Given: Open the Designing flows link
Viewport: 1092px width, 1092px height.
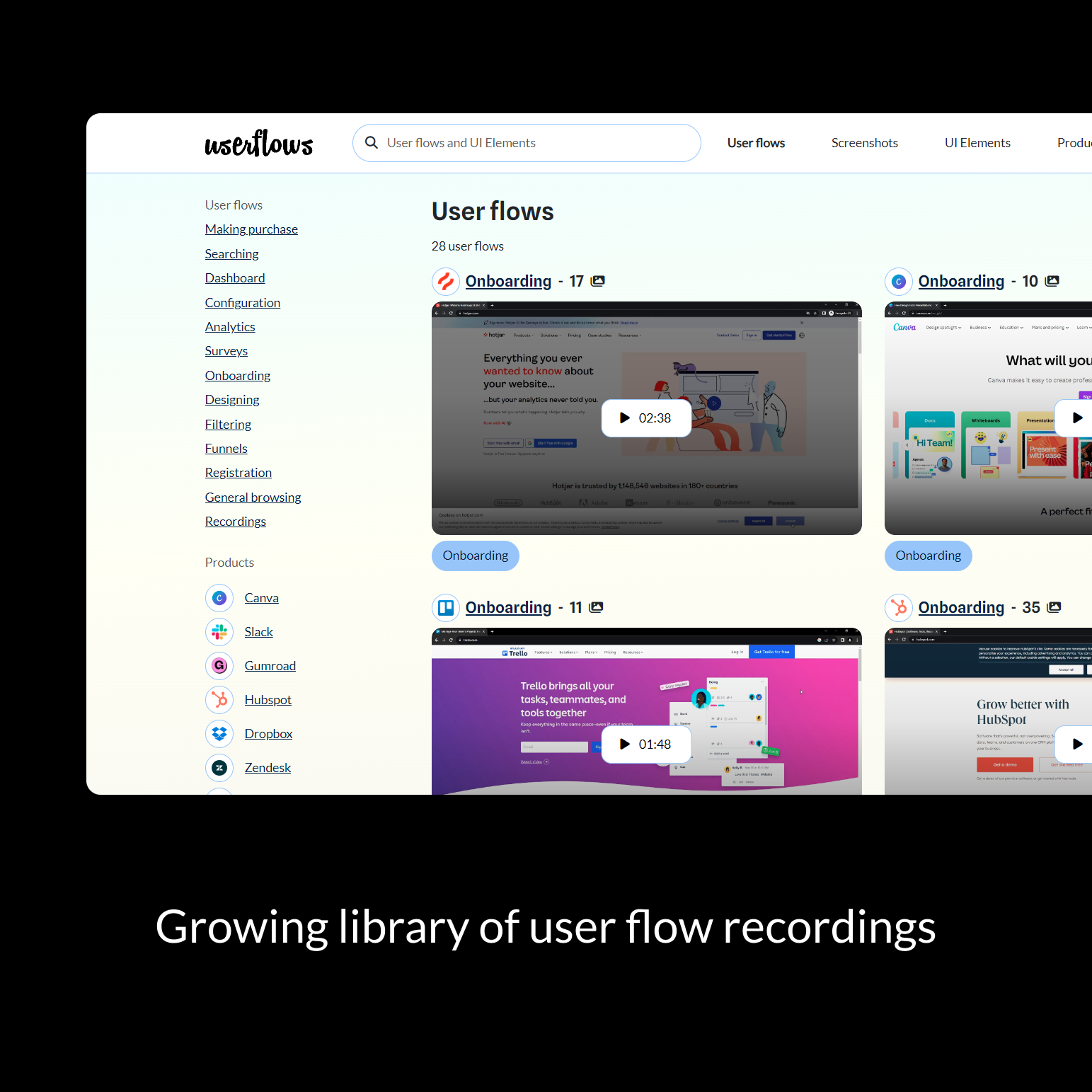Looking at the screenshot, I should (232, 400).
